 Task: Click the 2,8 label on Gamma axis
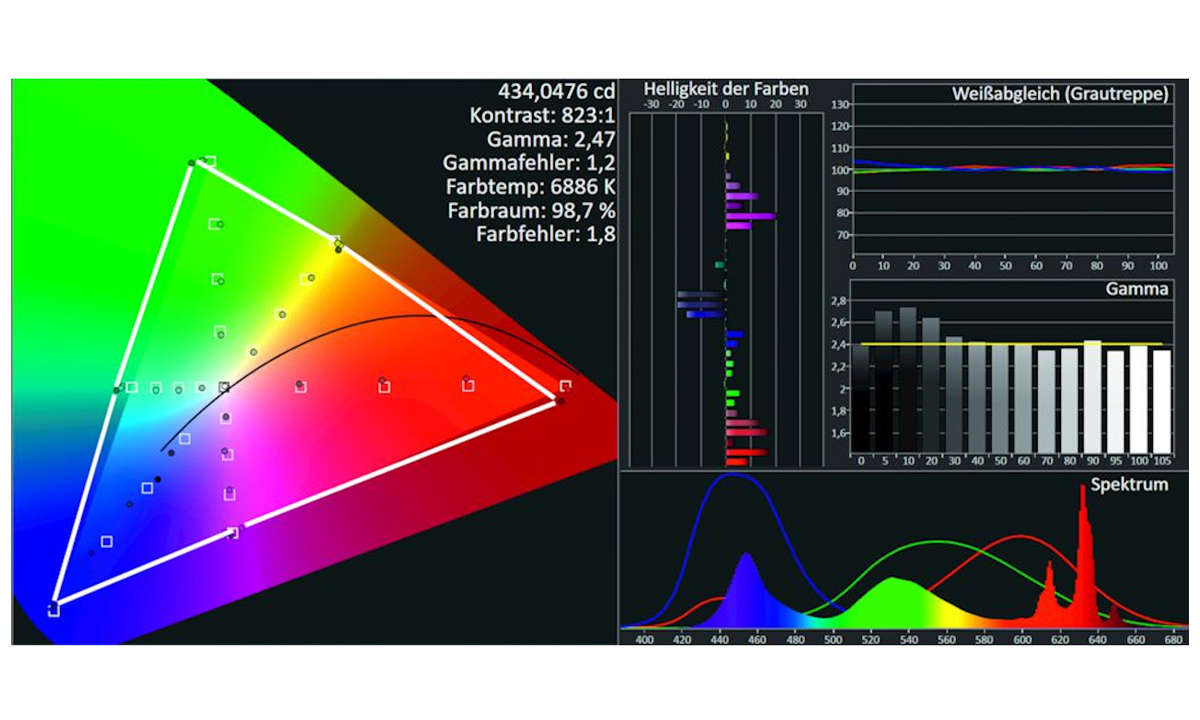pos(841,299)
